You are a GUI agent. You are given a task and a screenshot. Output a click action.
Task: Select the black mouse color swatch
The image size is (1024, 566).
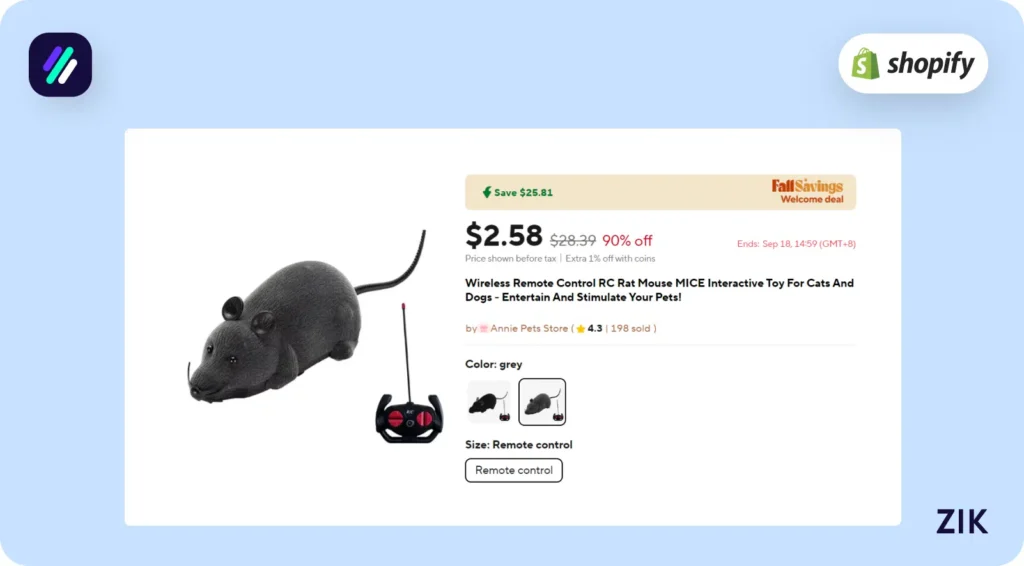point(489,402)
